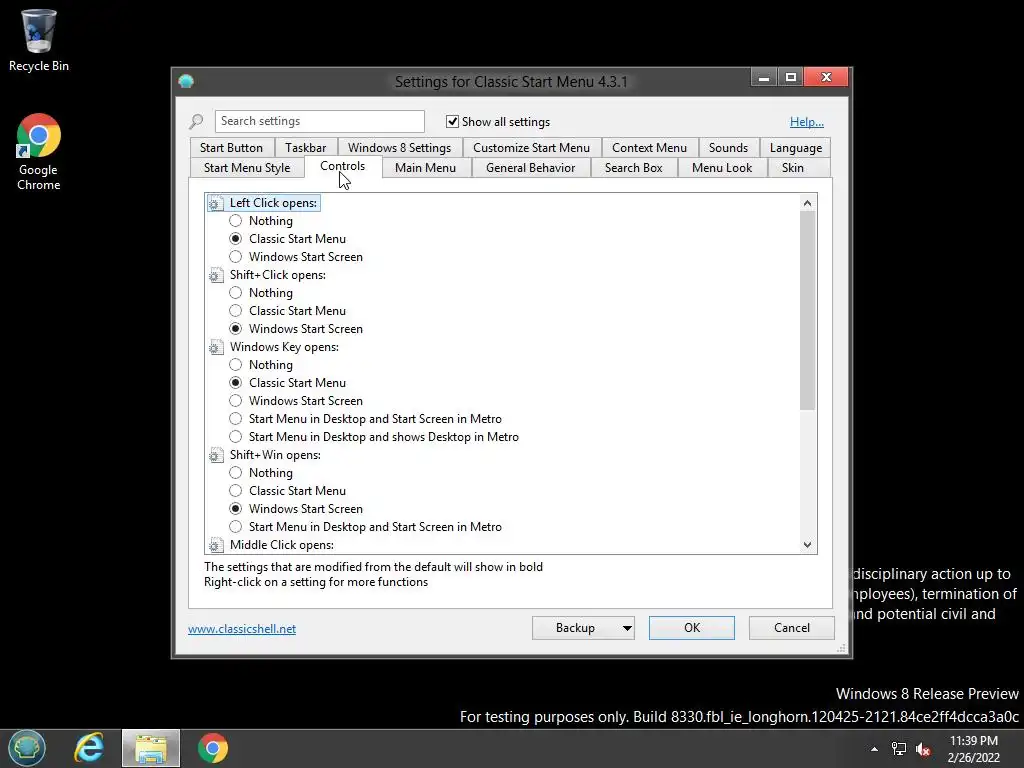Open Chrome from the taskbar
Screen dimensions: 1024x768
pyautogui.click(x=213, y=748)
